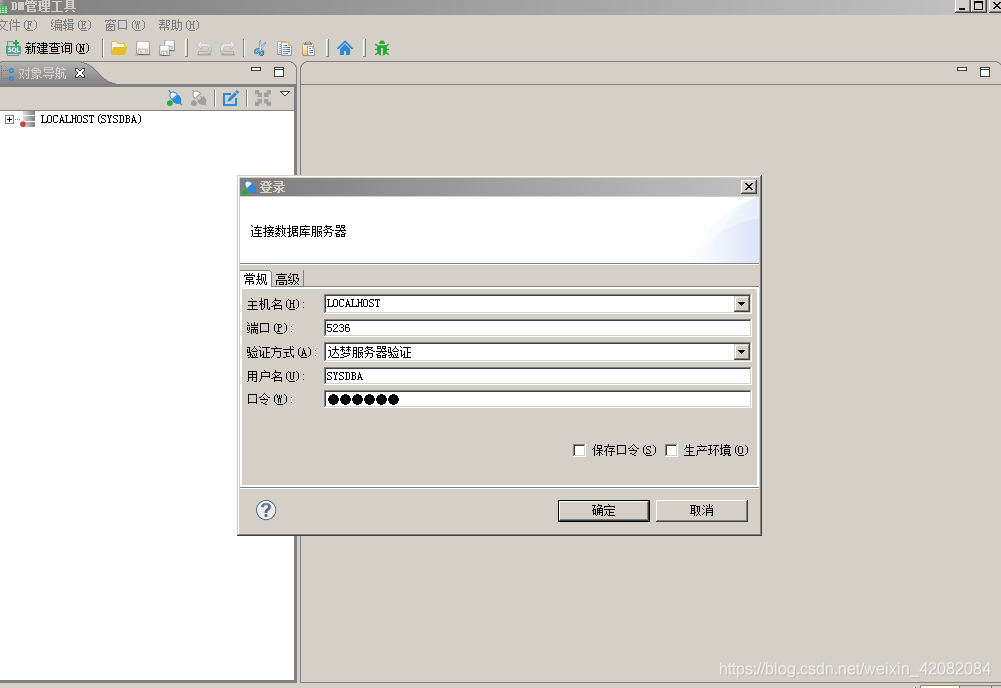Click the OK (确定) button
Image resolution: width=1001 pixels, height=688 pixels.
[x=603, y=511]
